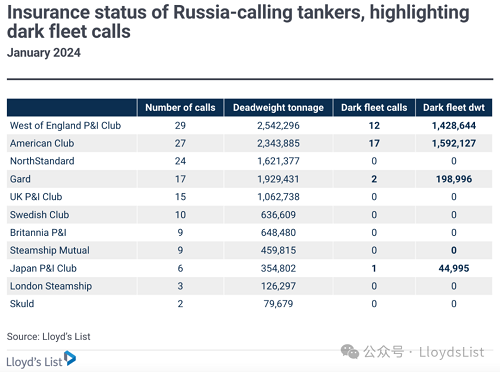Select the London Steamship row
This screenshot has height=372, width=500.
(x=249, y=286)
